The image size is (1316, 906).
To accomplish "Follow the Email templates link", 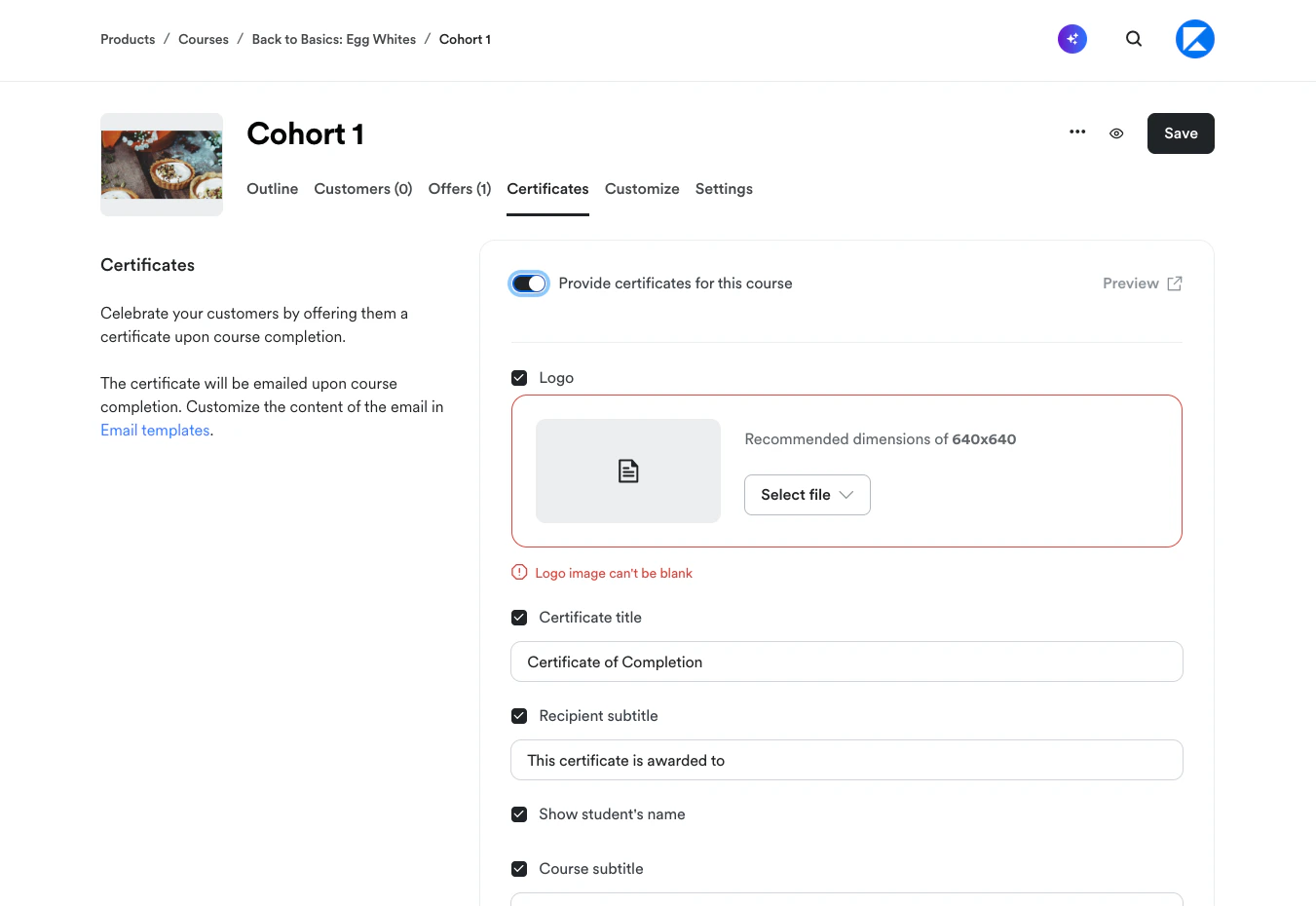I will pyautogui.click(x=155, y=431).
